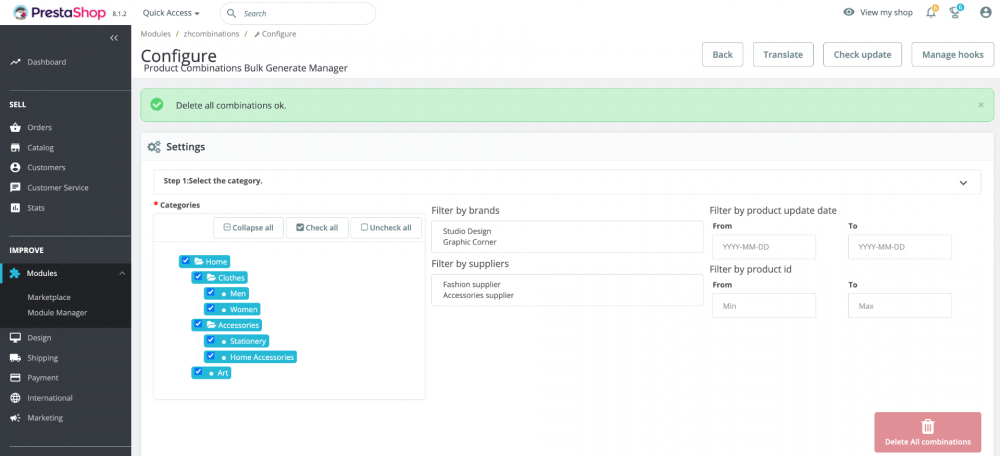Click product id Max field
The width and height of the screenshot is (1000, 456).
tap(900, 305)
